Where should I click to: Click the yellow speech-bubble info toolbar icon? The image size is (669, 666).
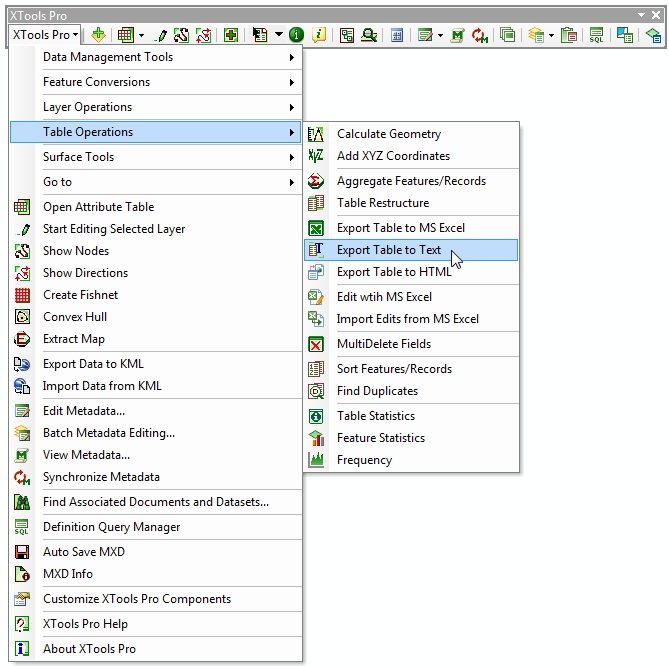(319, 35)
